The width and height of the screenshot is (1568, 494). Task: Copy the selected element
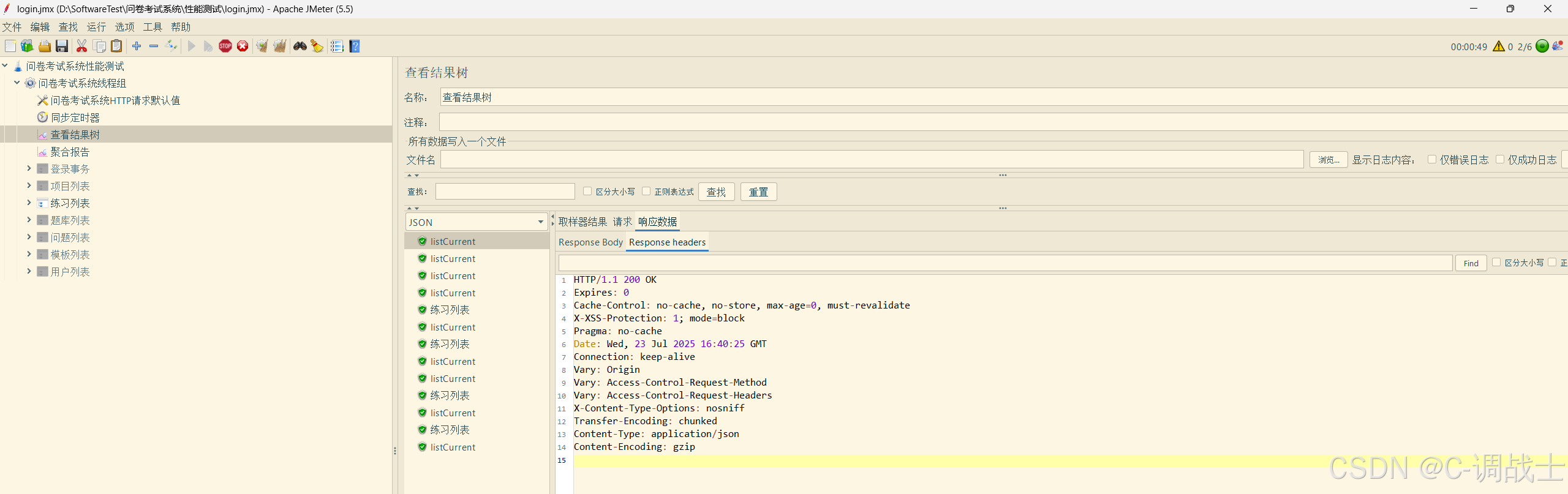[x=99, y=46]
